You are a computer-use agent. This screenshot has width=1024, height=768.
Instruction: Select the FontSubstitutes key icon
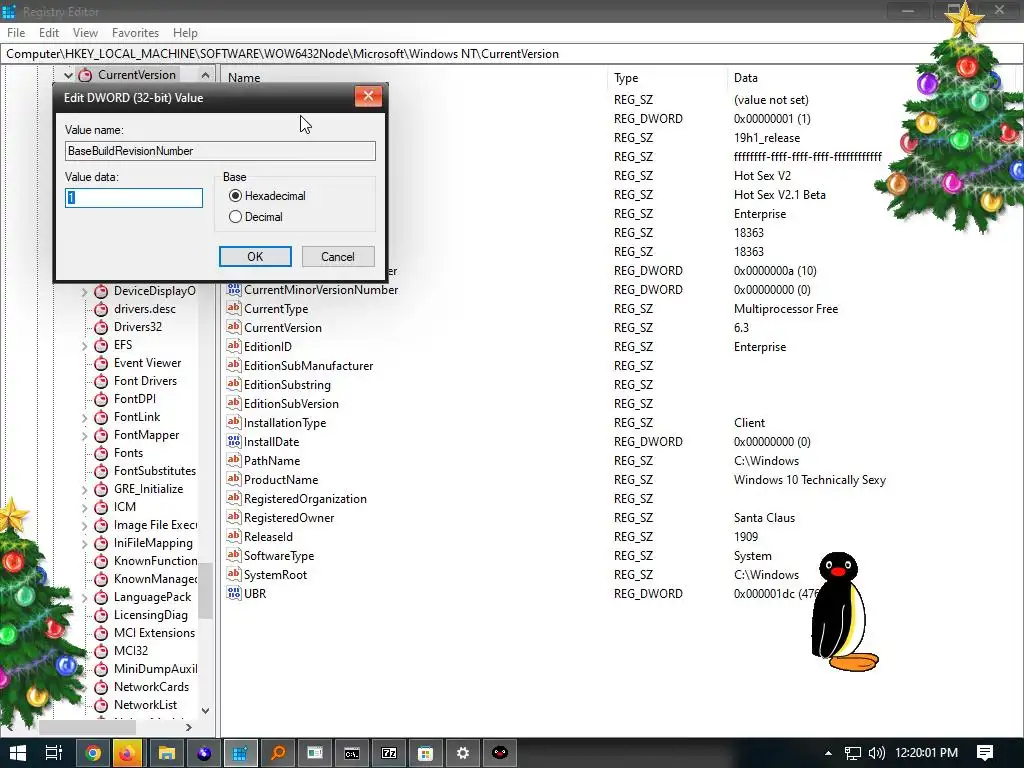pos(101,471)
